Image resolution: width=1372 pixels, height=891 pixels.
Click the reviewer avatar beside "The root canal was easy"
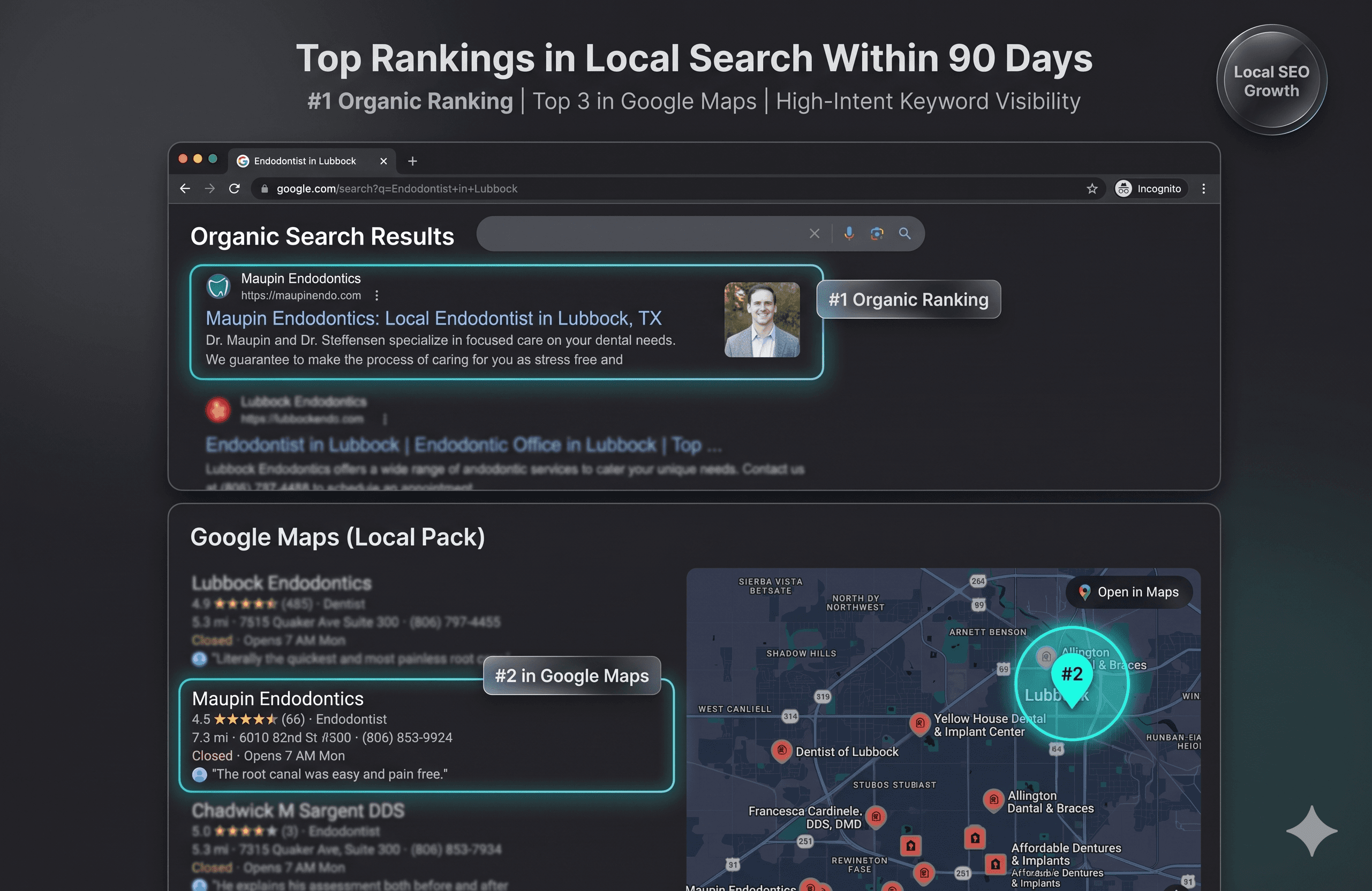pyautogui.click(x=199, y=774)
